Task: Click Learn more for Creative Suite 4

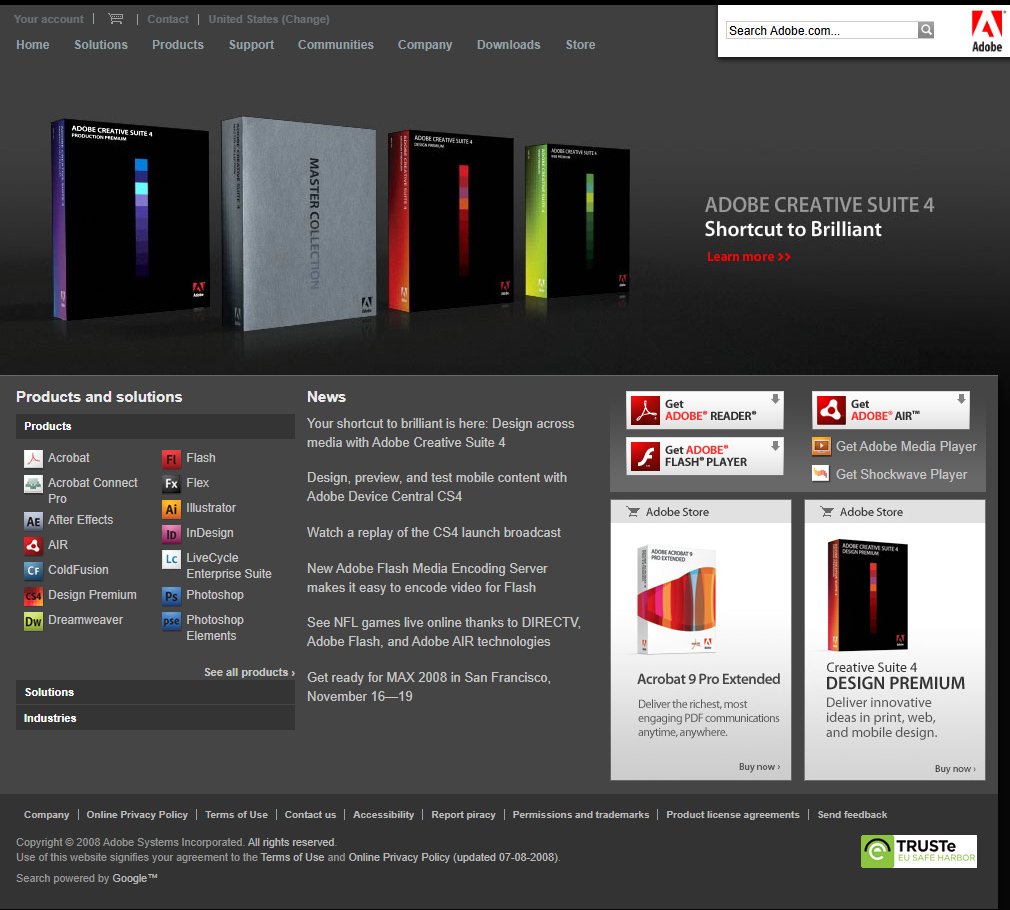Action: pyautogui.click(x=748, y=257)
